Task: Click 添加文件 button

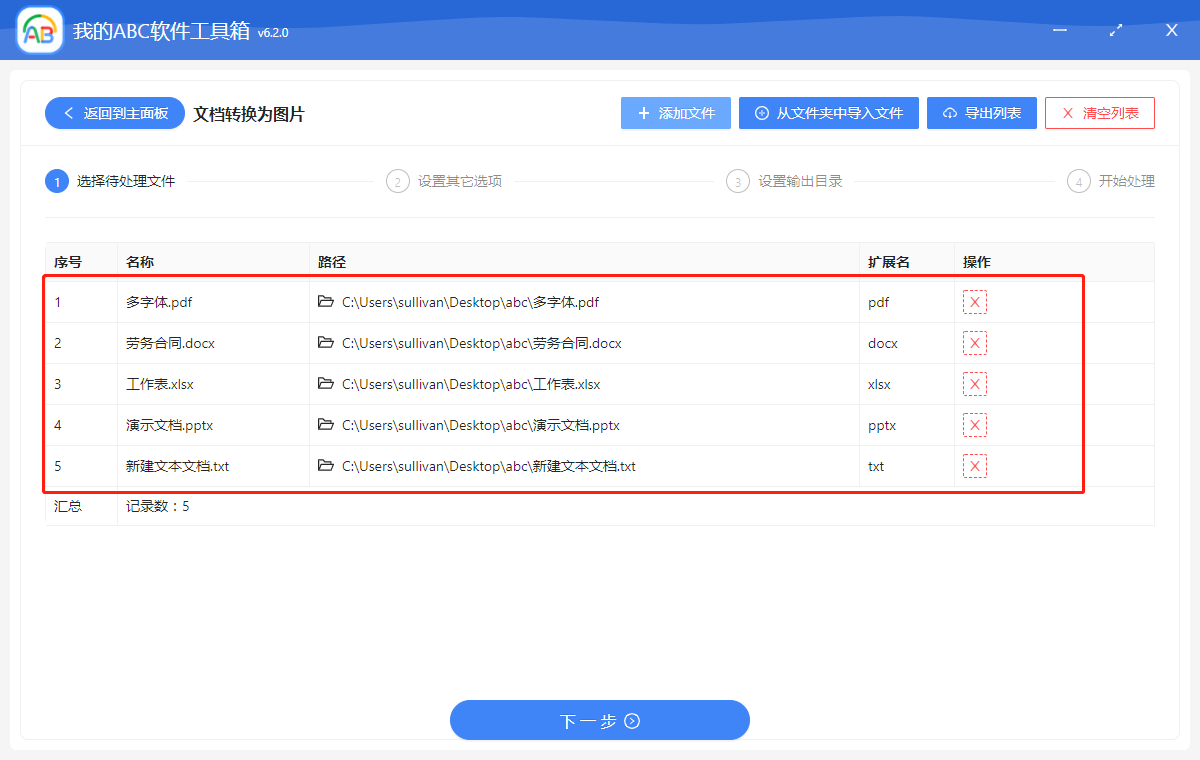Action: [676, 113]
